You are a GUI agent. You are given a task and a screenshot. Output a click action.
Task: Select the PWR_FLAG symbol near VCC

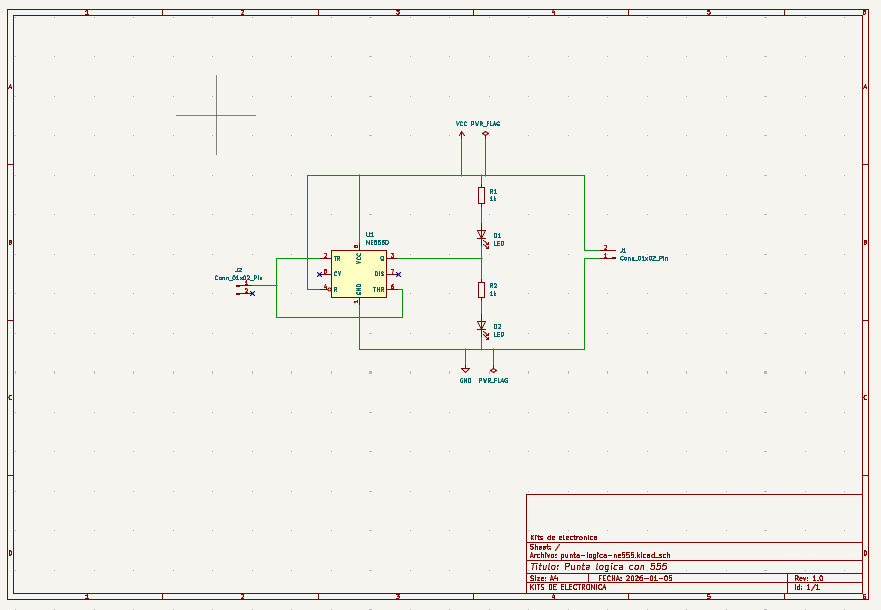(485, 133)
